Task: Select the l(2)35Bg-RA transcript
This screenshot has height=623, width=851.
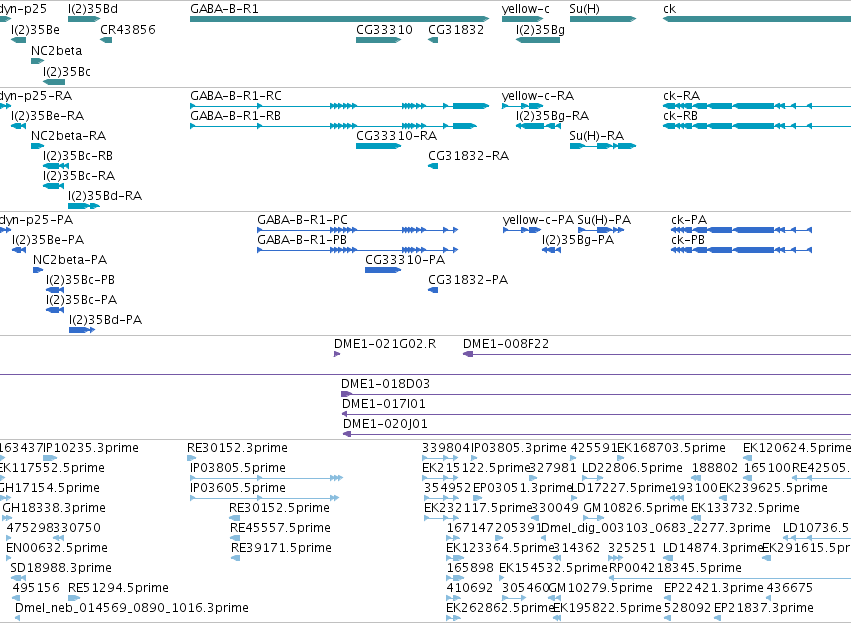Action: (552, 116)
